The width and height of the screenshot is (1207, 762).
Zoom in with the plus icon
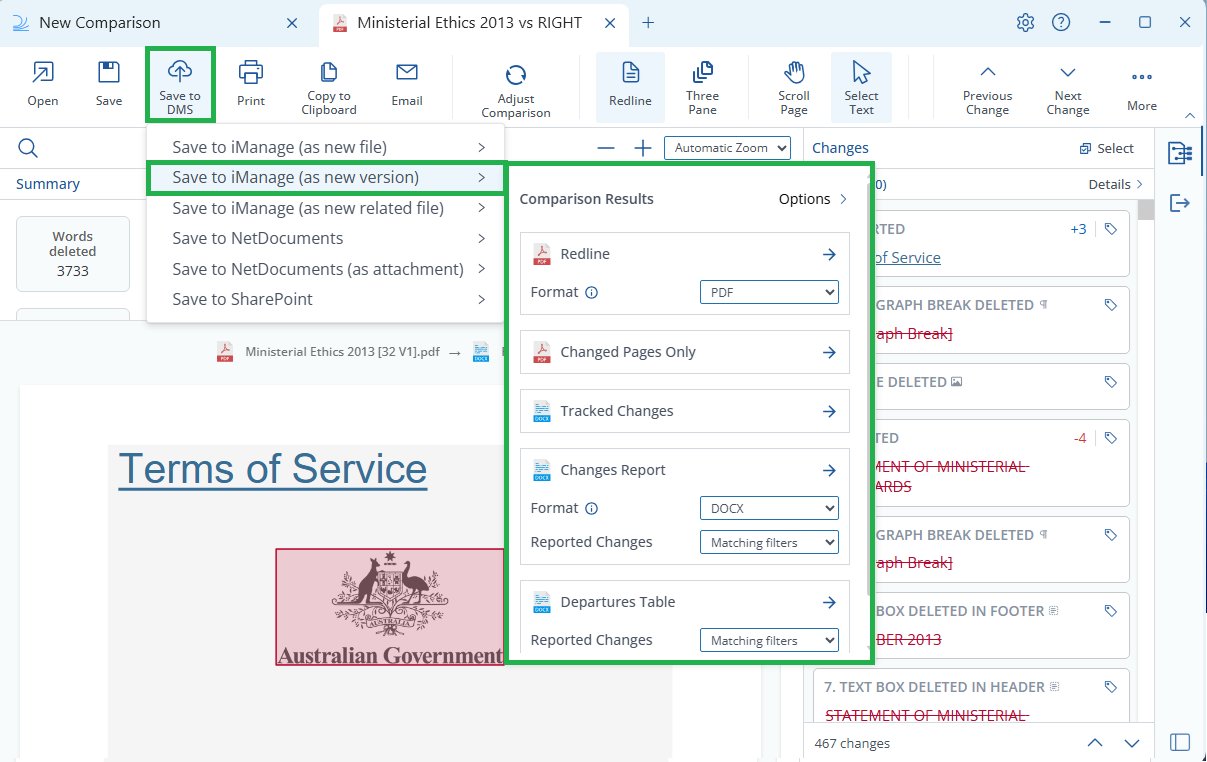click(643, 148)
